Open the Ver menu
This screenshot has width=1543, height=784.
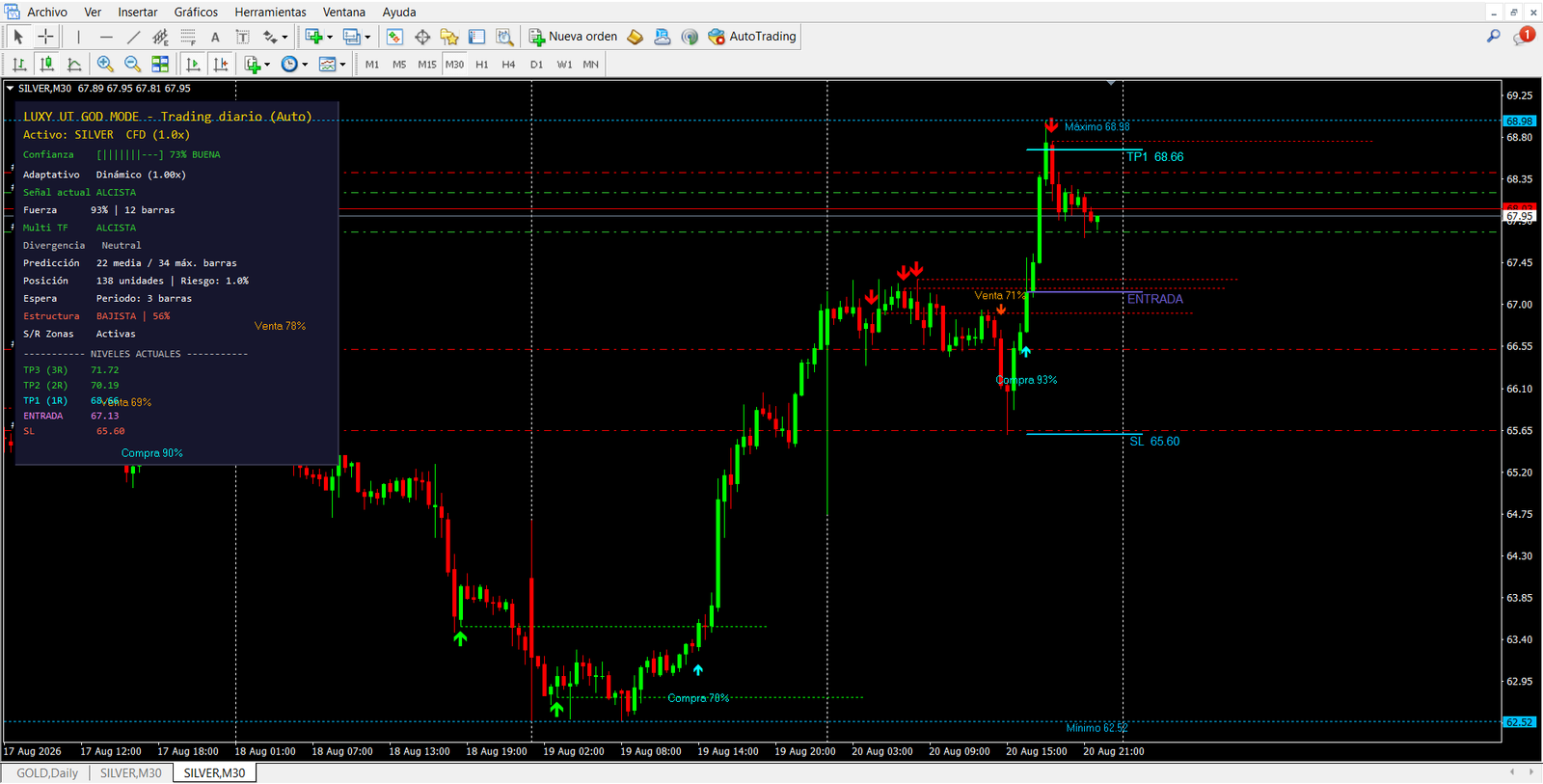coord(93,12)
